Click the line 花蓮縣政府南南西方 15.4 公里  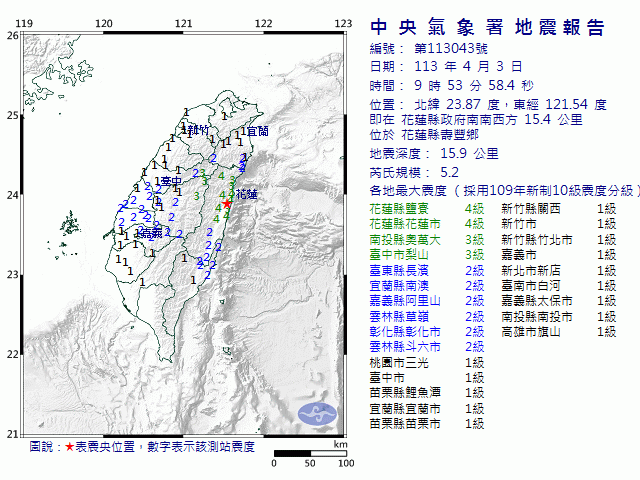[x=492, y=120]
